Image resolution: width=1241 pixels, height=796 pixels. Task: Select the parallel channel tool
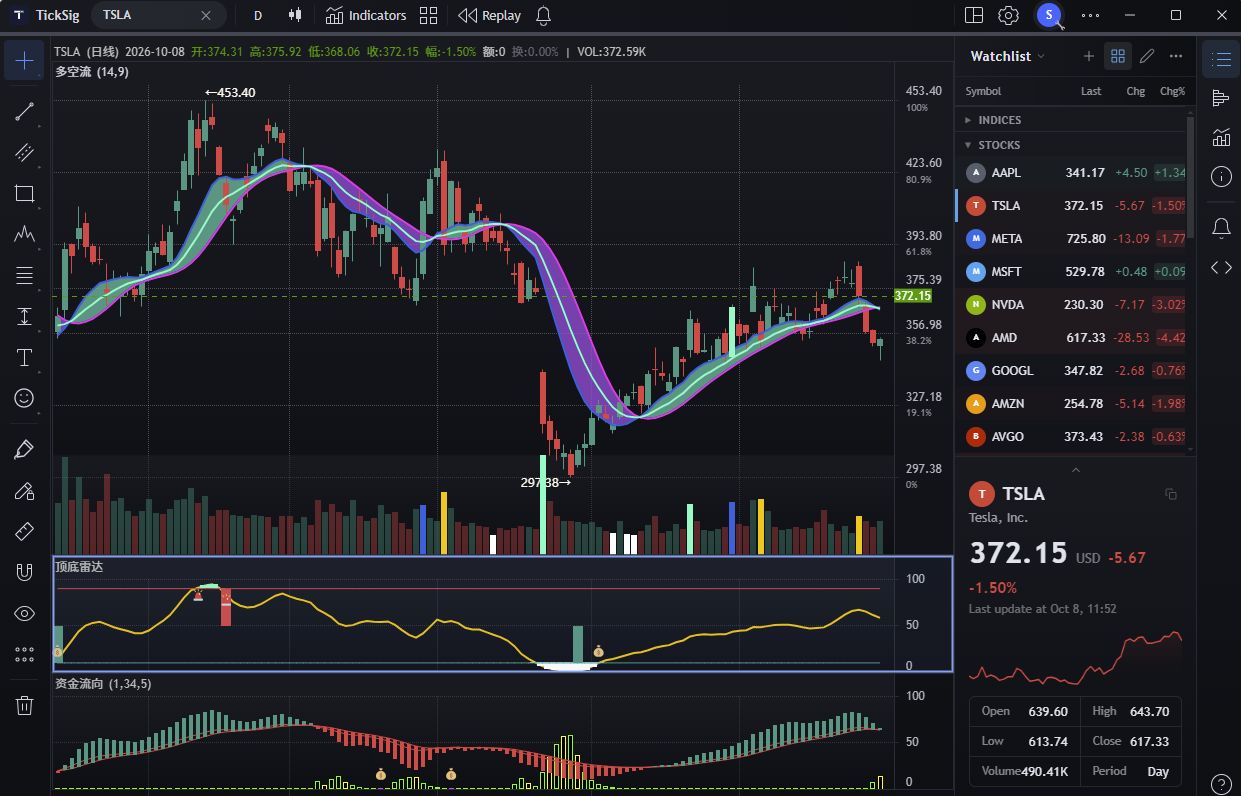(x=24, y=152)
